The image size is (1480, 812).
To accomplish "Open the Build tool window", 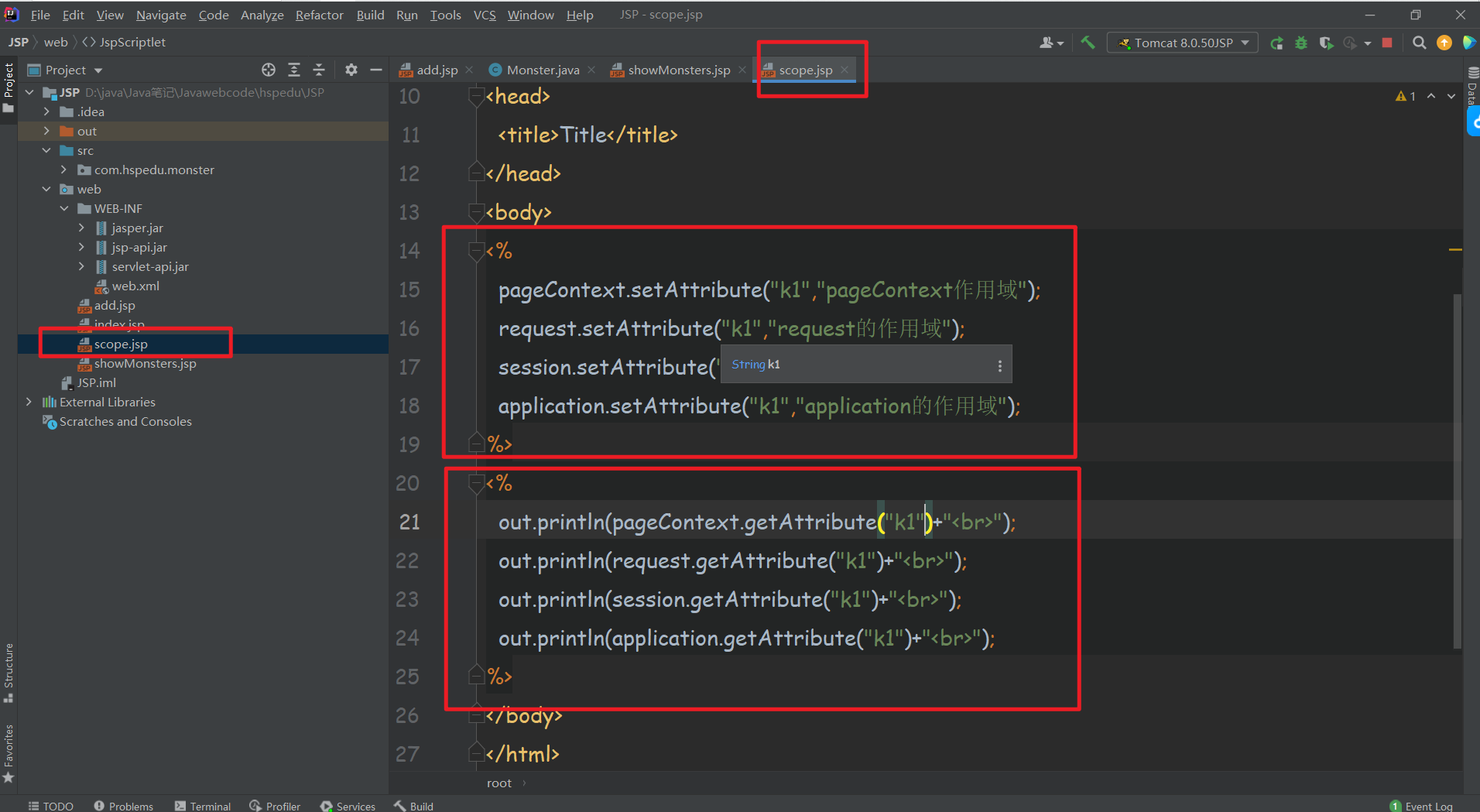I will point(413,806).
